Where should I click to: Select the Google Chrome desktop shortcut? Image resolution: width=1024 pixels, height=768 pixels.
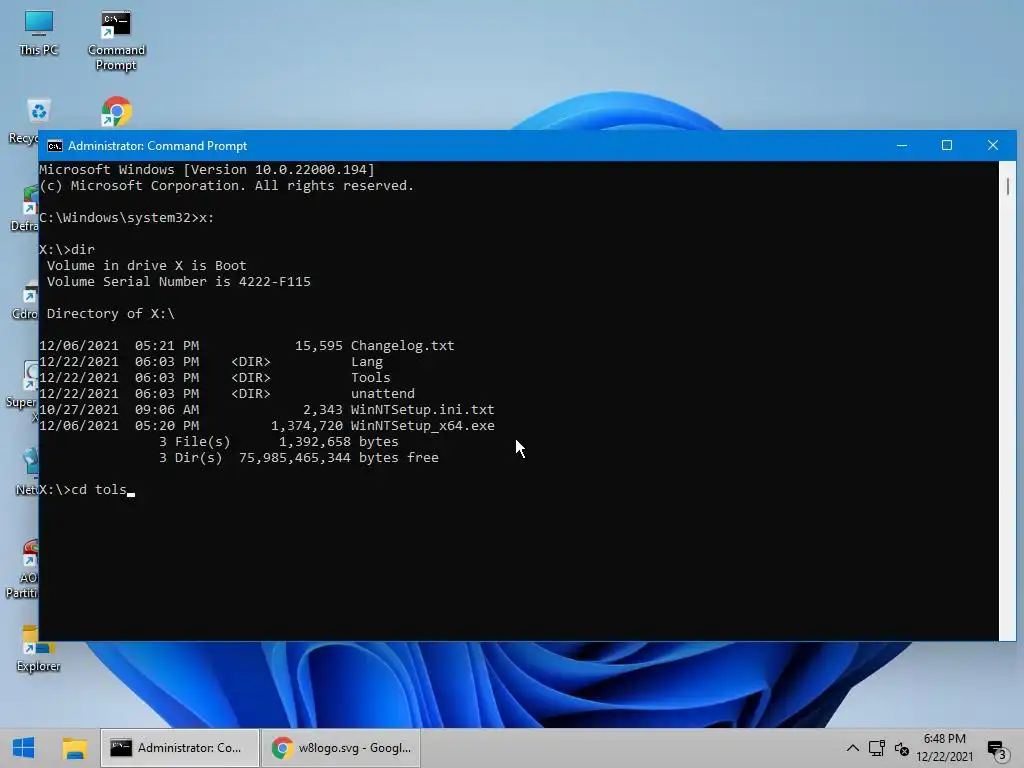click(116, 112)
